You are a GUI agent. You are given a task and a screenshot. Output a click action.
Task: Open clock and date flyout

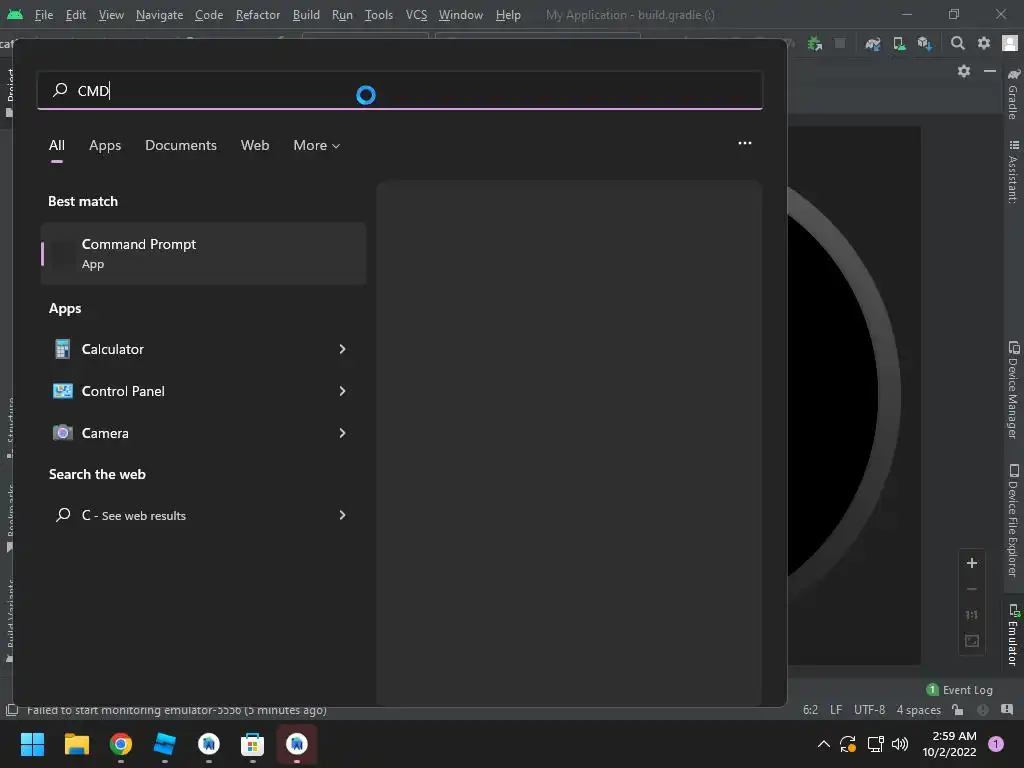(949, 744)
